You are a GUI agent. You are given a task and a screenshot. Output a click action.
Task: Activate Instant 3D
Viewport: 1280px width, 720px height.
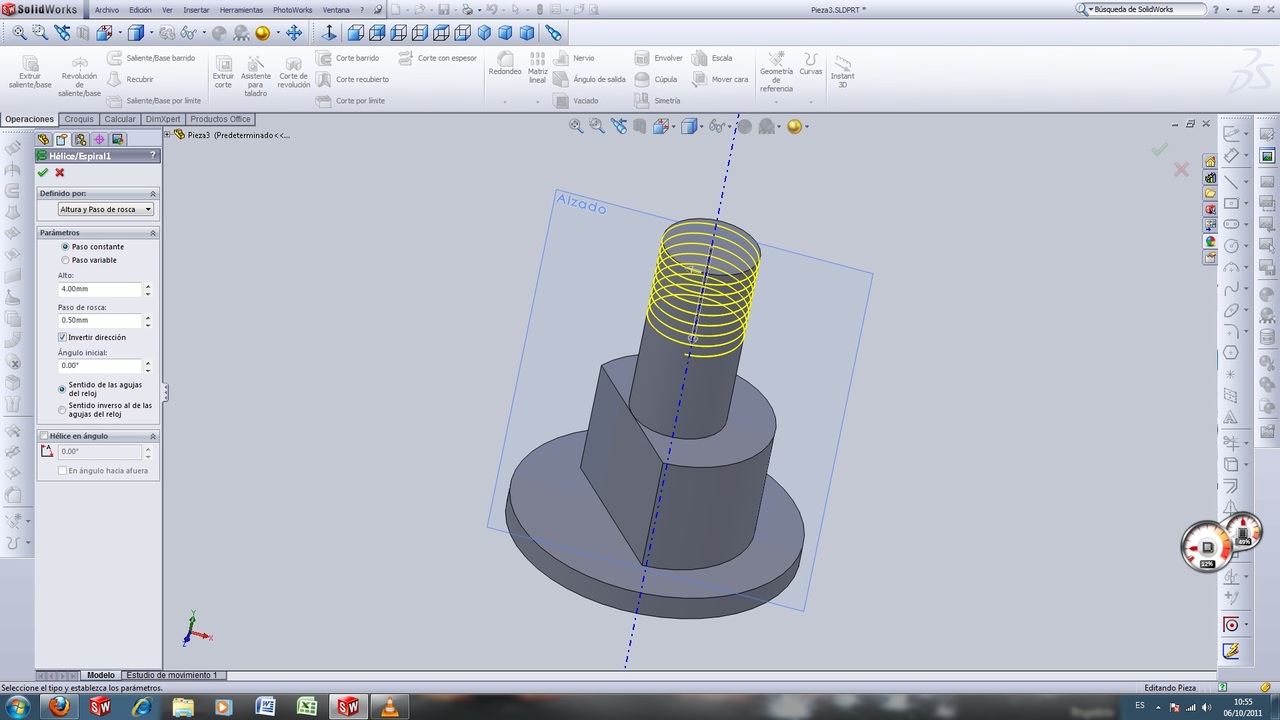click(x=842, y=70)
